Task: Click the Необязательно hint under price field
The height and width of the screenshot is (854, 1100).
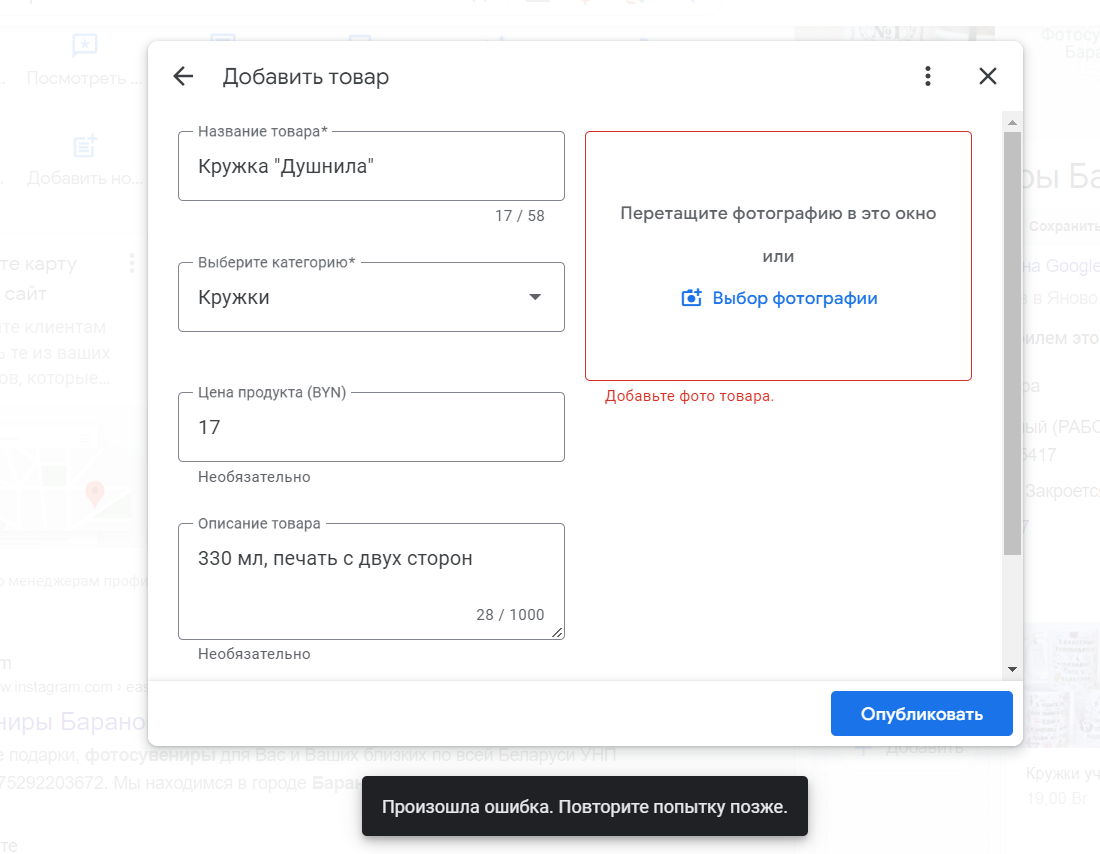Action: [254, 477]
